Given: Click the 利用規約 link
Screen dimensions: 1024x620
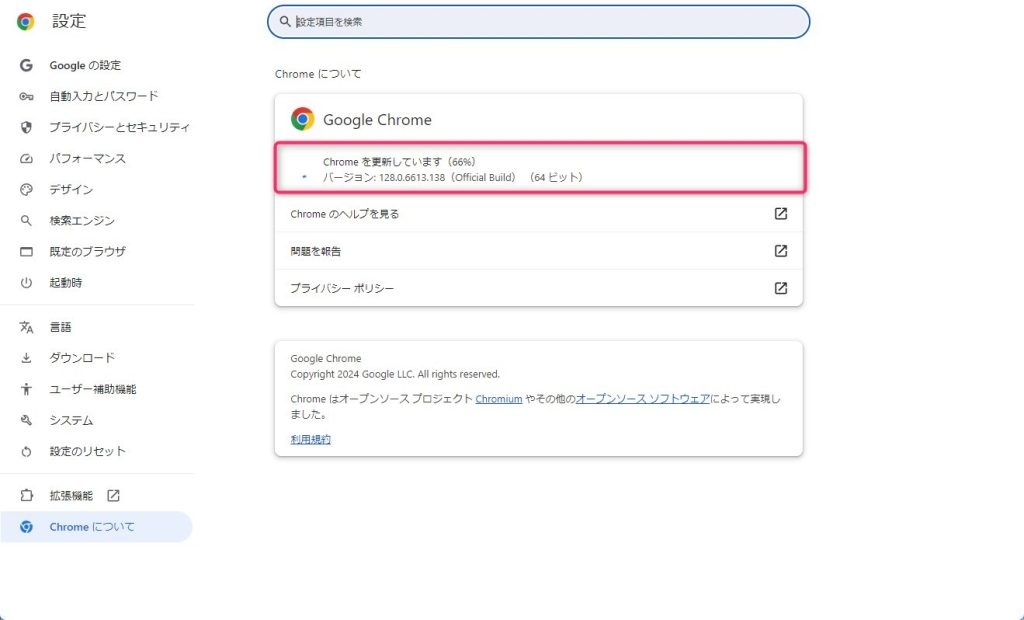Looking at the screenshot, I should click(x=310, y=439).
